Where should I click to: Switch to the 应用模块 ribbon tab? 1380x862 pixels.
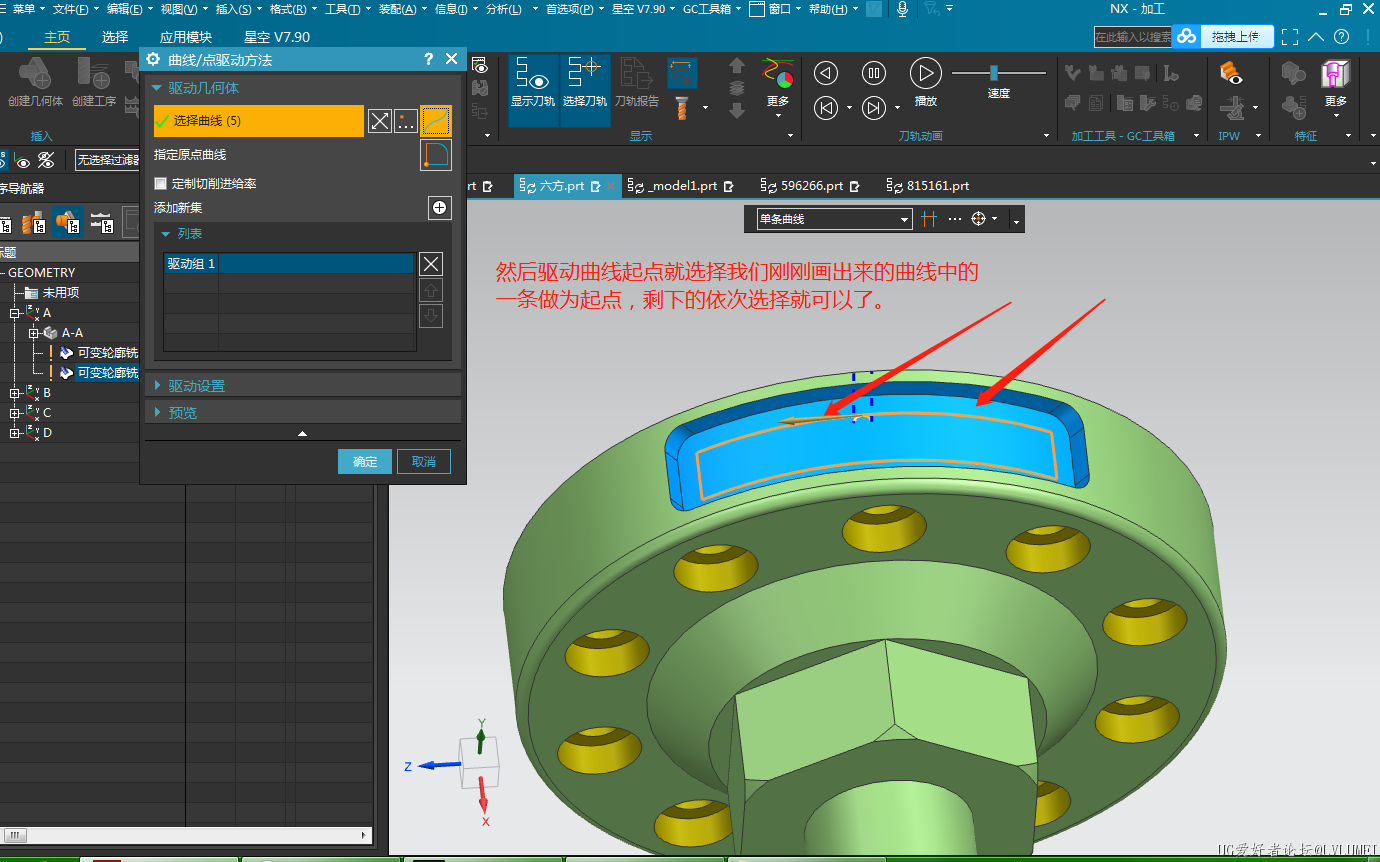point(186,37)
